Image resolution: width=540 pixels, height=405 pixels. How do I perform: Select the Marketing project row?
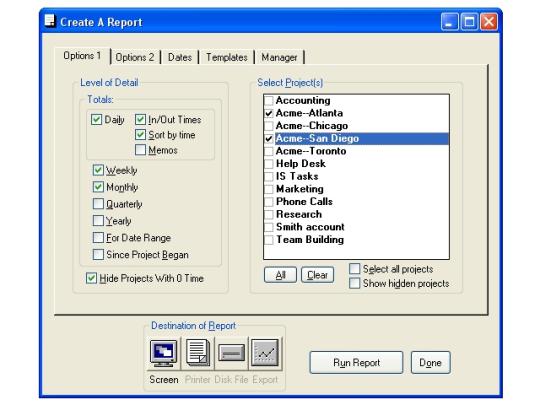point(356,189)
